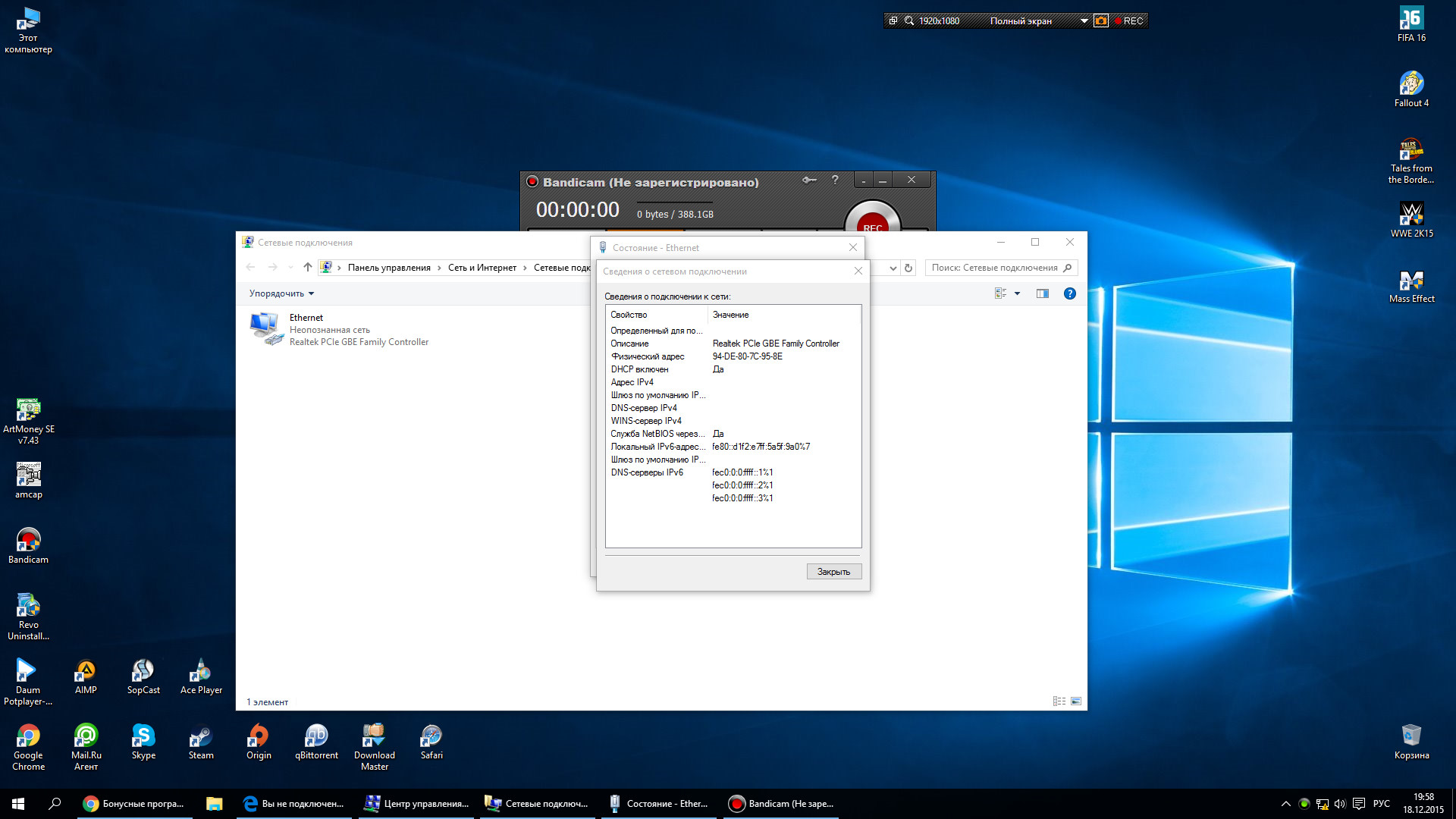Click Сеть и Интернет breadcrumb
This screenshot has height=819, width=1456.
(x=482, y=268)
